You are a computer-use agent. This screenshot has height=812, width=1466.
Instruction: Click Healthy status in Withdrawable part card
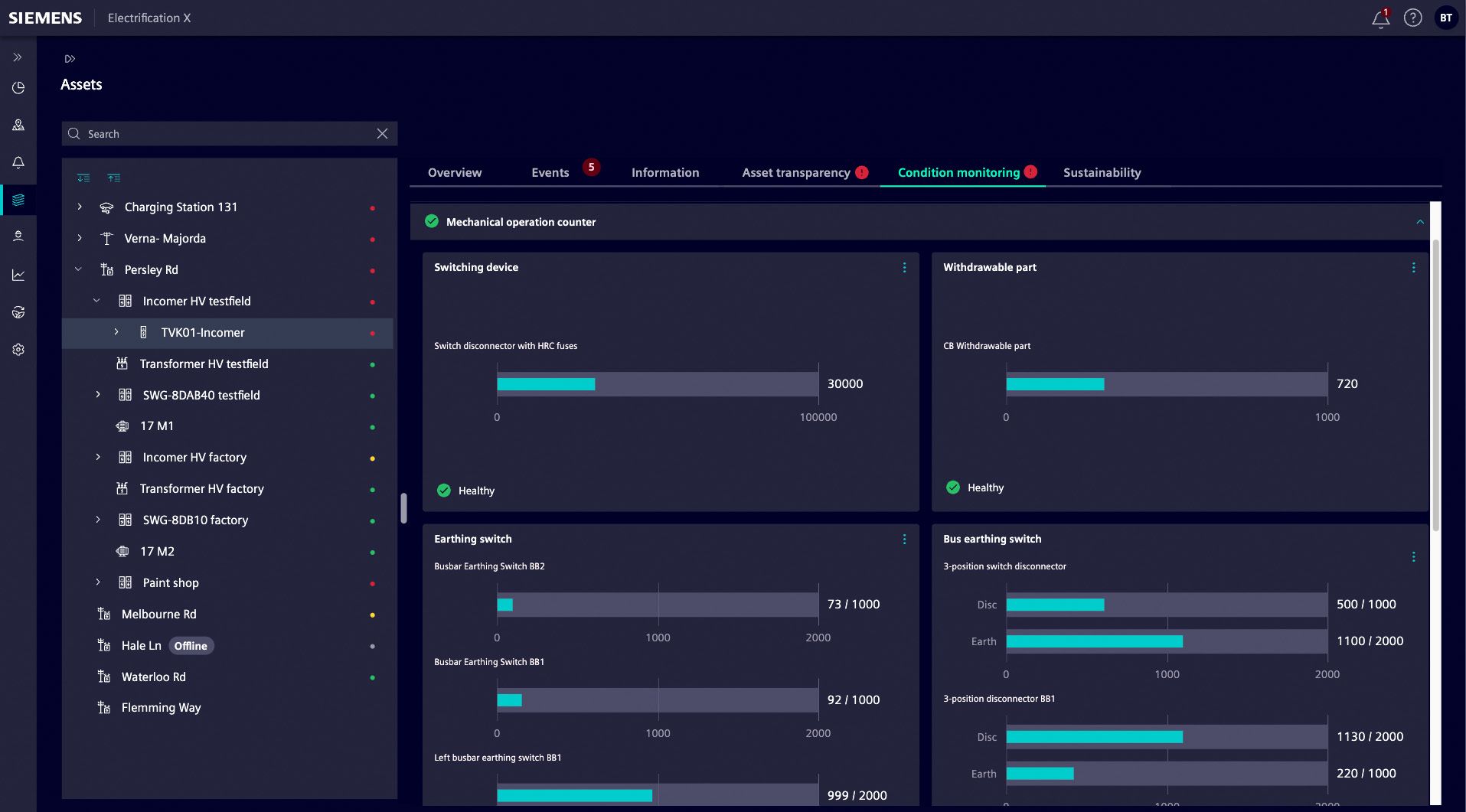click(x=975, y=488)
